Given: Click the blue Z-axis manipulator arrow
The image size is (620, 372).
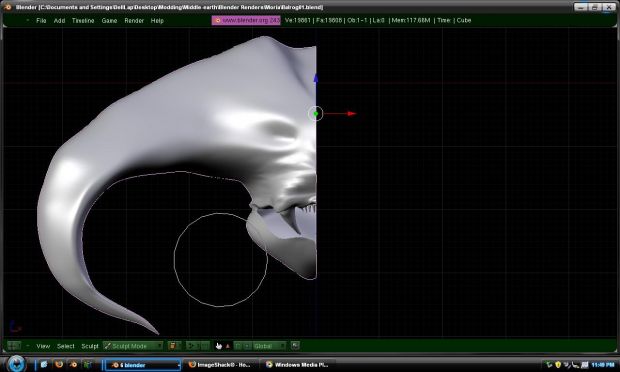Looking at the screenshot, I should [x=316, y=78].
